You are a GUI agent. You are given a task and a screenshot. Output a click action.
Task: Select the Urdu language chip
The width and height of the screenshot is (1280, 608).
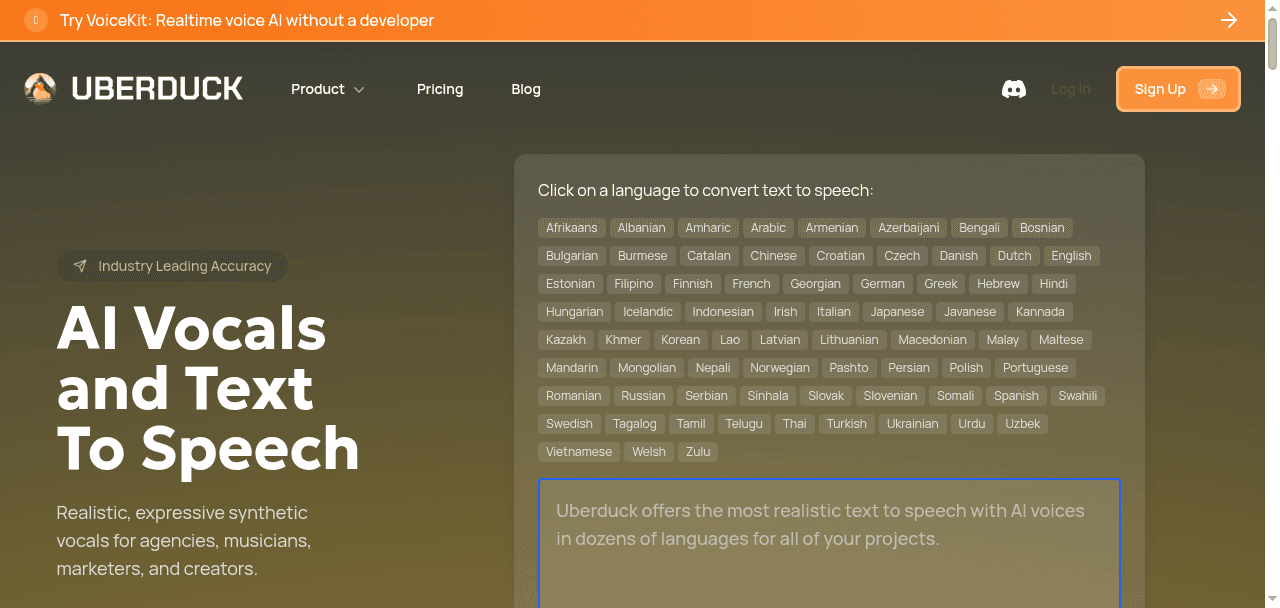972,424
